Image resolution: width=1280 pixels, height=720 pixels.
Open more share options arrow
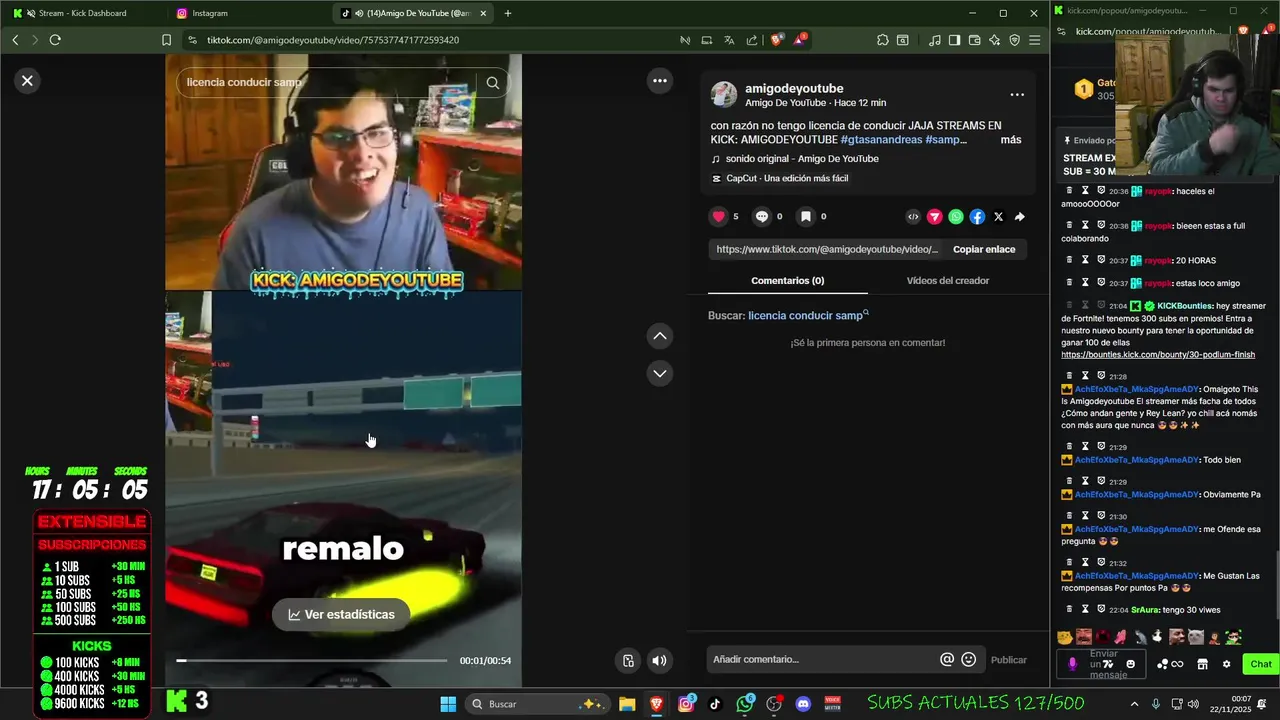pos(1020,217)
